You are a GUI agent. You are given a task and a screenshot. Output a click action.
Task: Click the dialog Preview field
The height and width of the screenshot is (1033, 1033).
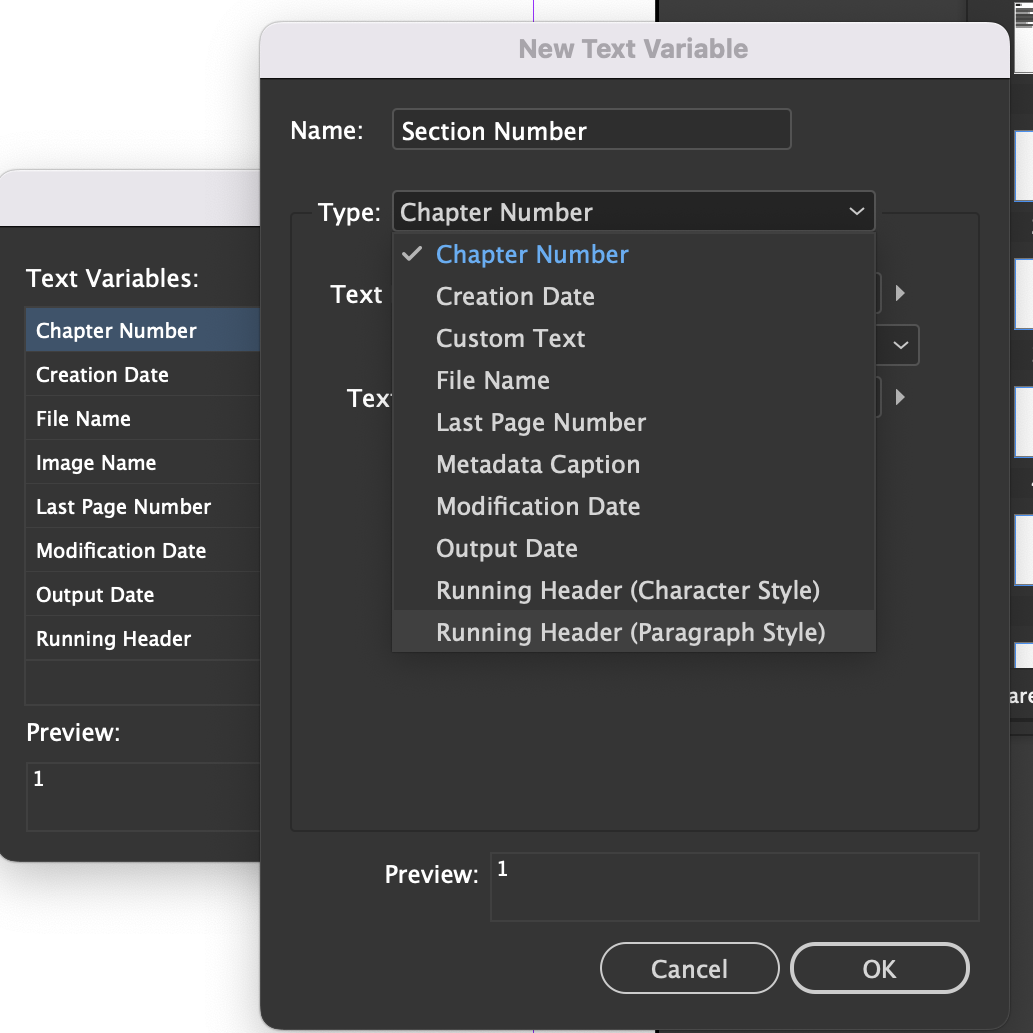(x=734, y=886)
